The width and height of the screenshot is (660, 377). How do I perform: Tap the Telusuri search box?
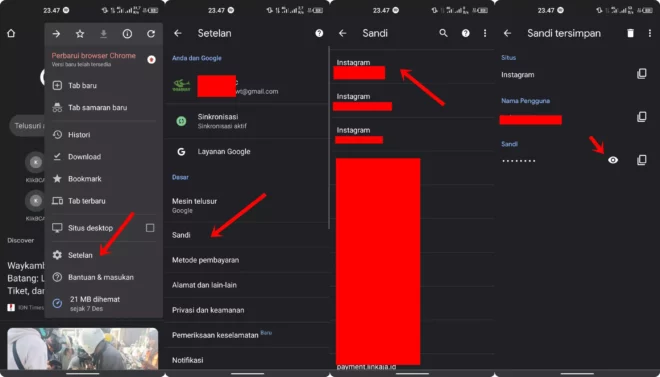click(x=27, y=125)
